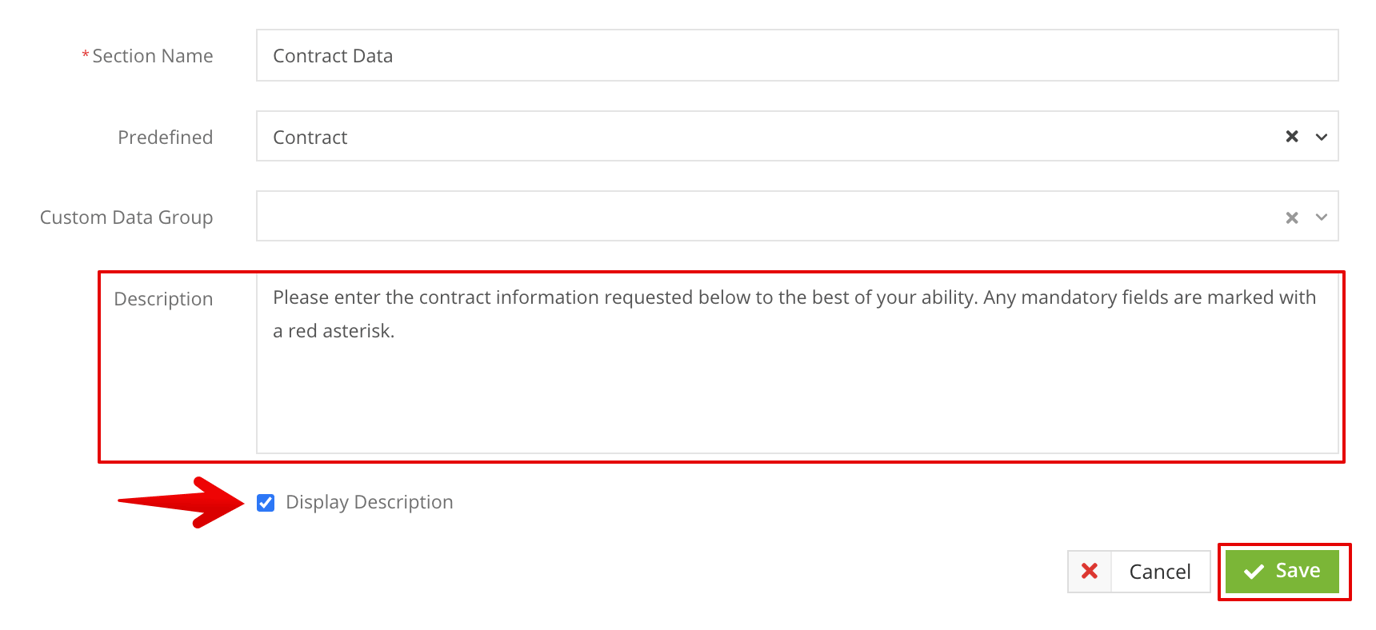1376x630 pixels.
Task: Click the "Display Description" label text
Action: click(x=369, y=502)
